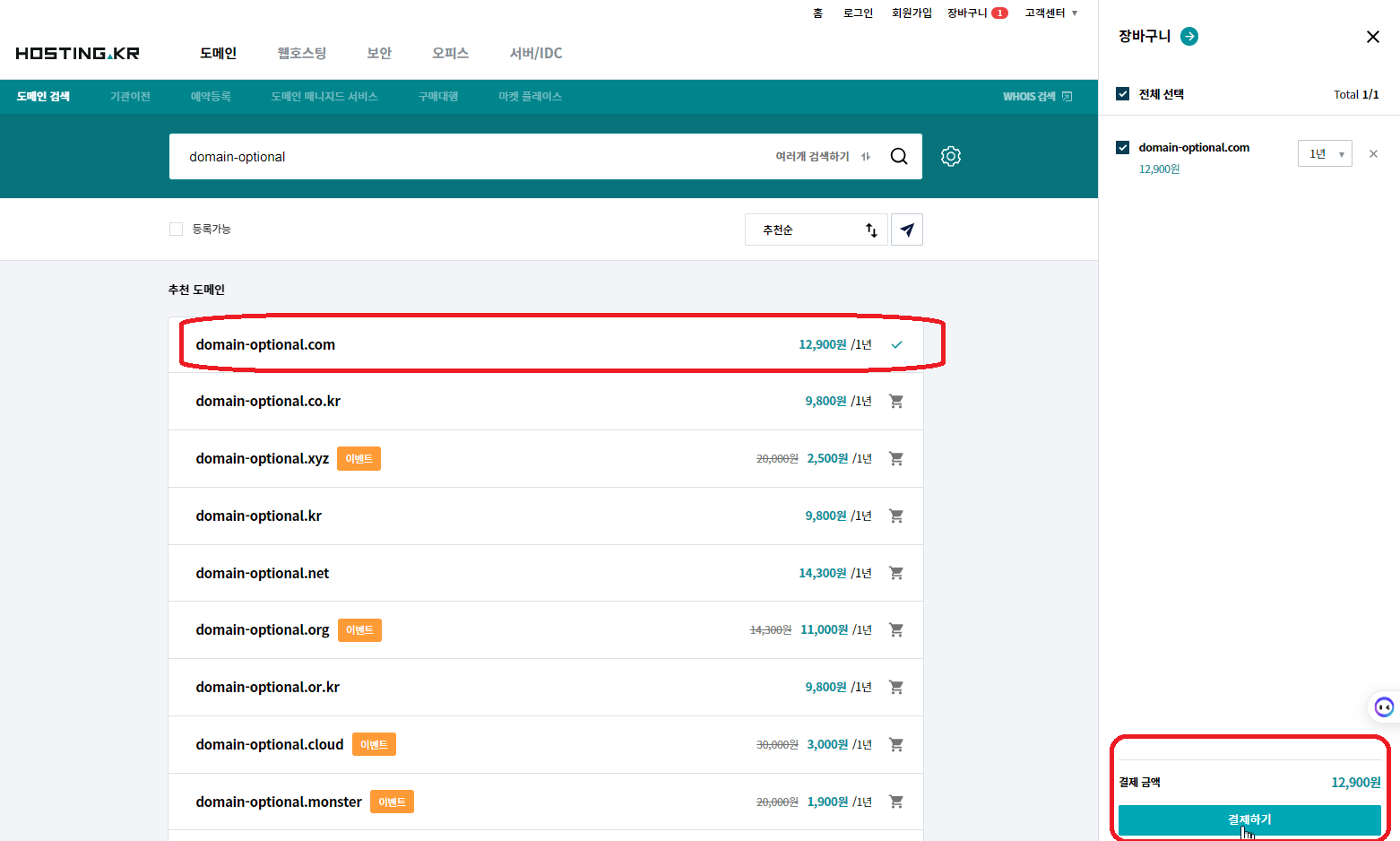
Task: Open the 도메인 main menu
Action: (218, 53)
